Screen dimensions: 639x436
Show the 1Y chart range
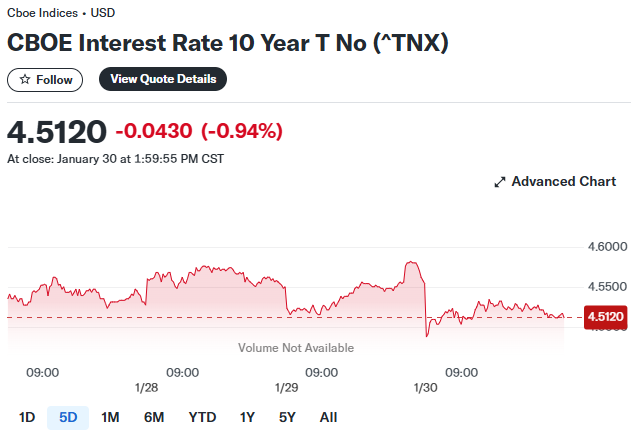click(x=246, y=417)
